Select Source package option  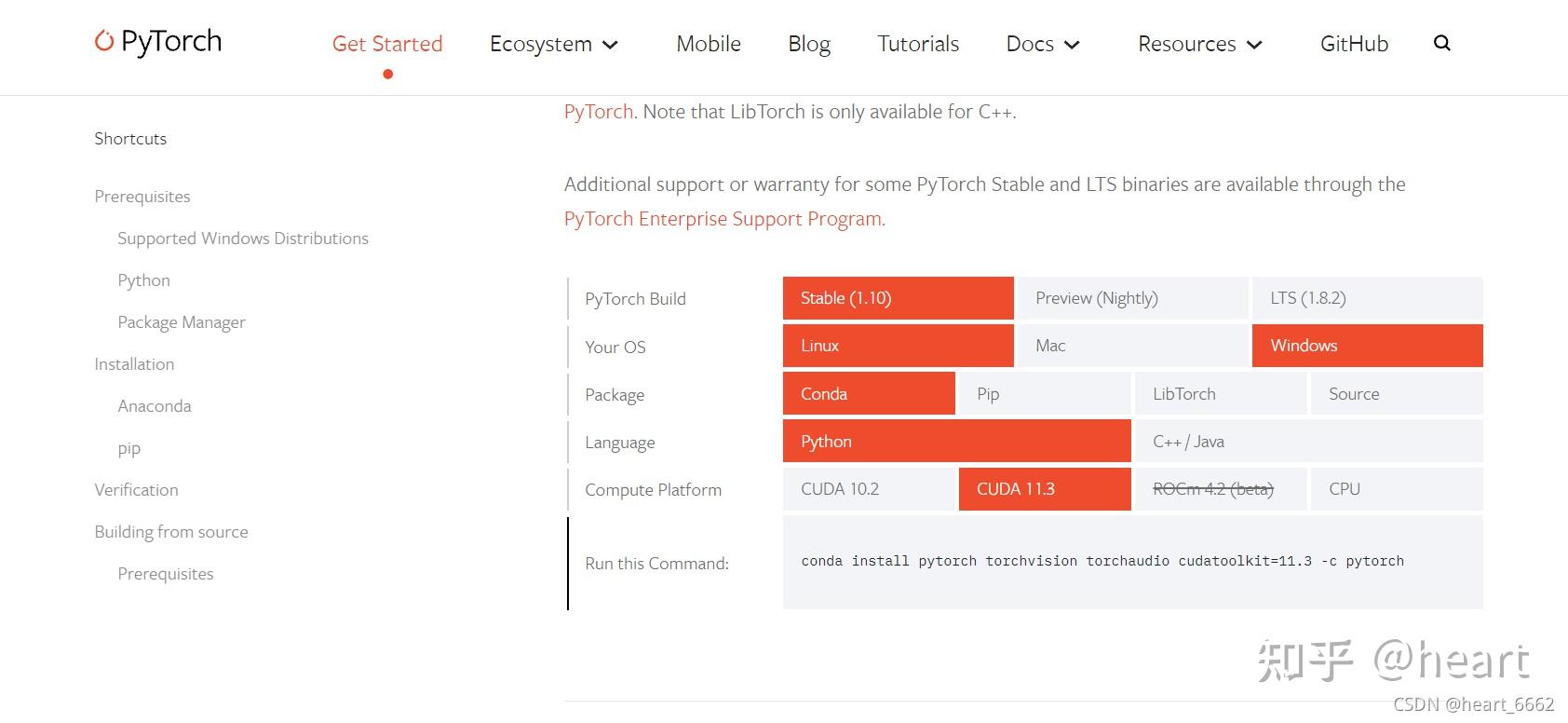[1397, 393]
